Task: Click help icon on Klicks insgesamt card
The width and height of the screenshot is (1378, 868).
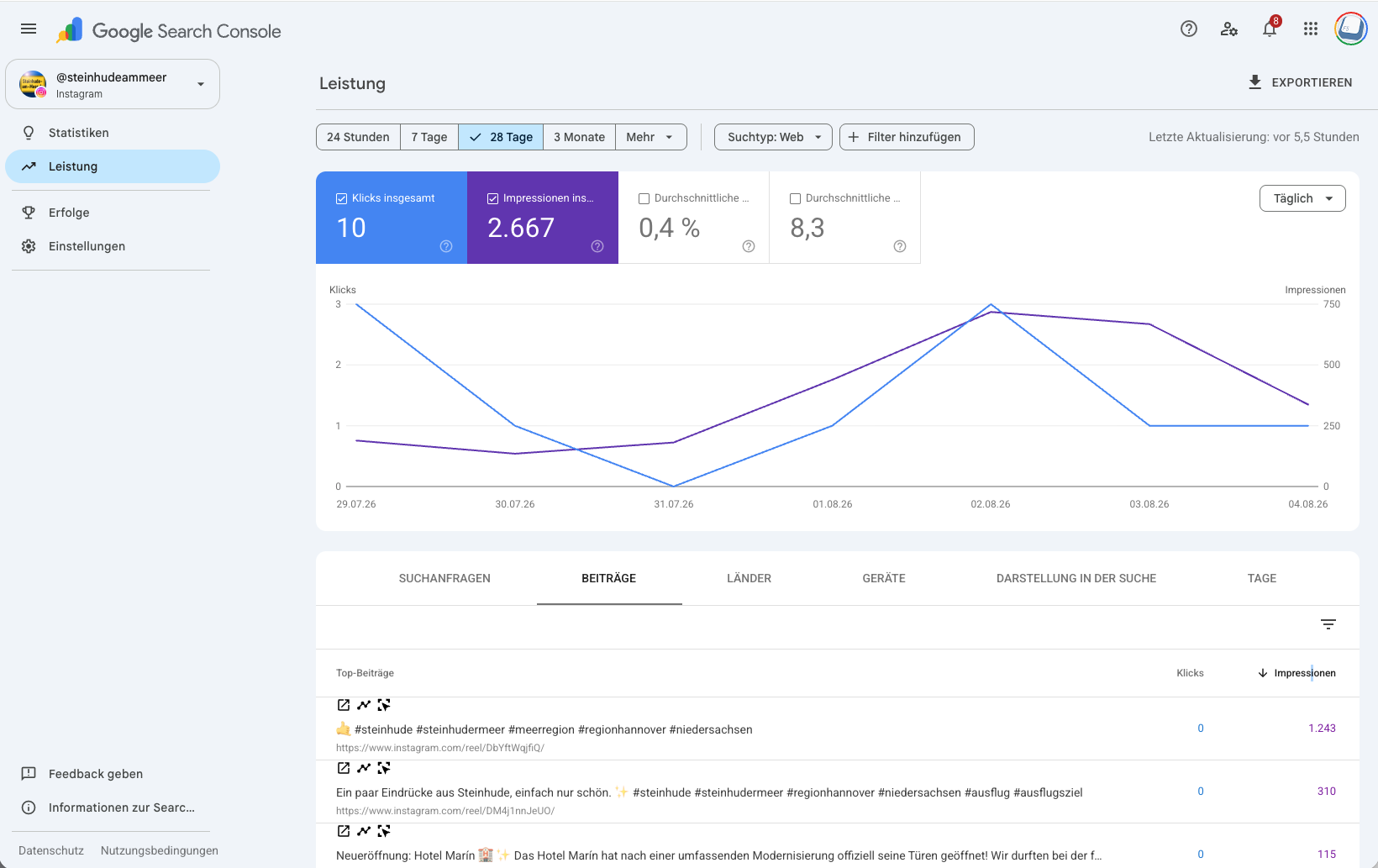Action: tap(446, 246)
